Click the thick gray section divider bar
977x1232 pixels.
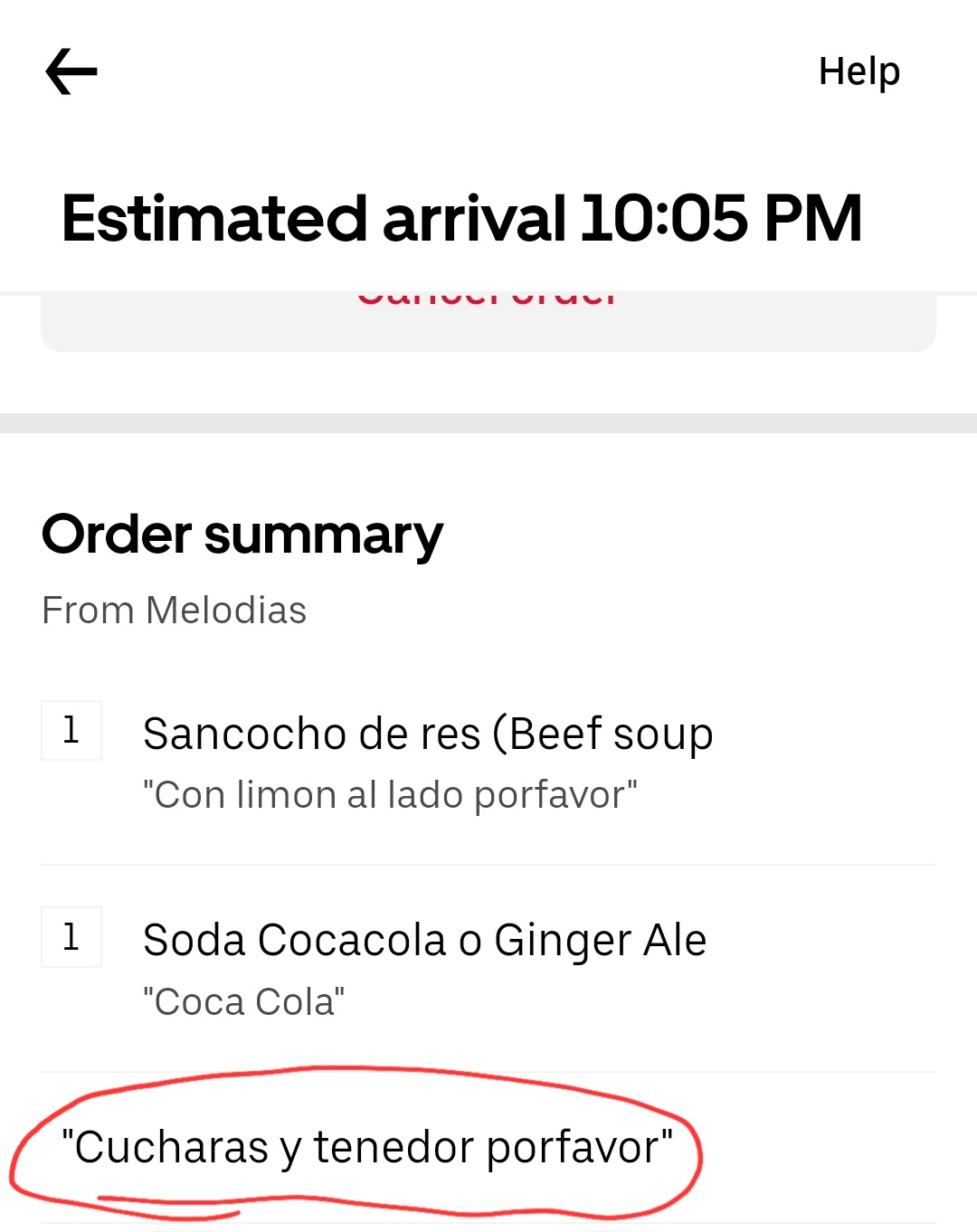[x=488, y=423]
